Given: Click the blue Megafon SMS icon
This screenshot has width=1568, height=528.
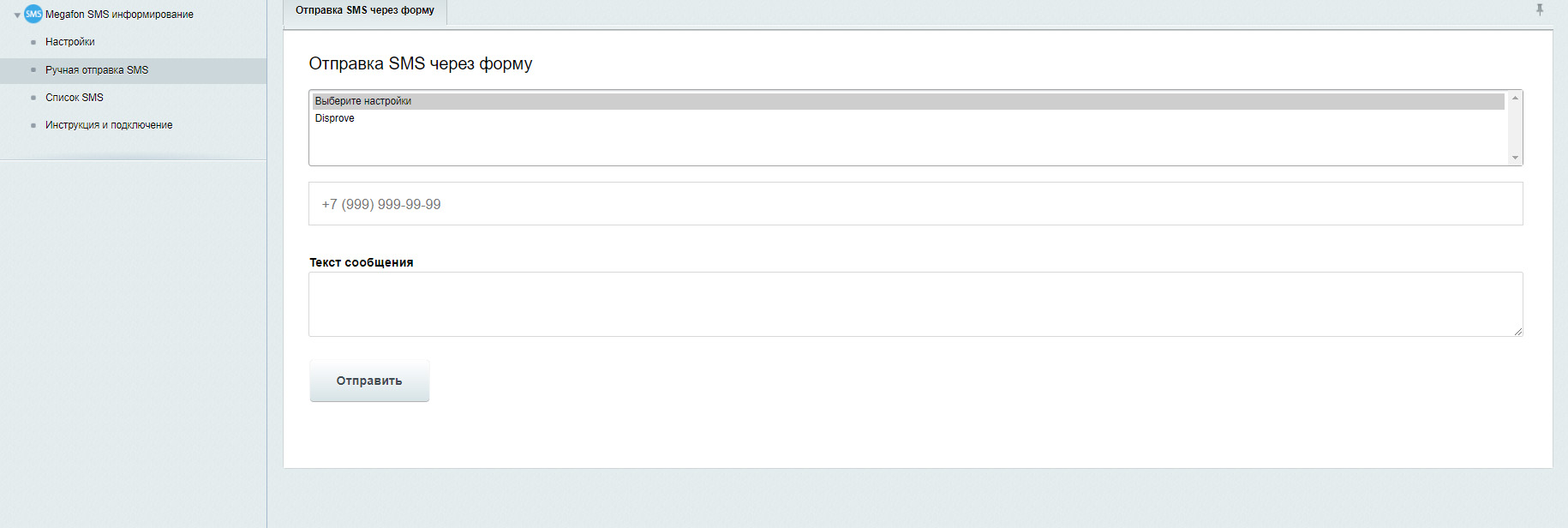Looking at the screenshot, I should 33,14.
